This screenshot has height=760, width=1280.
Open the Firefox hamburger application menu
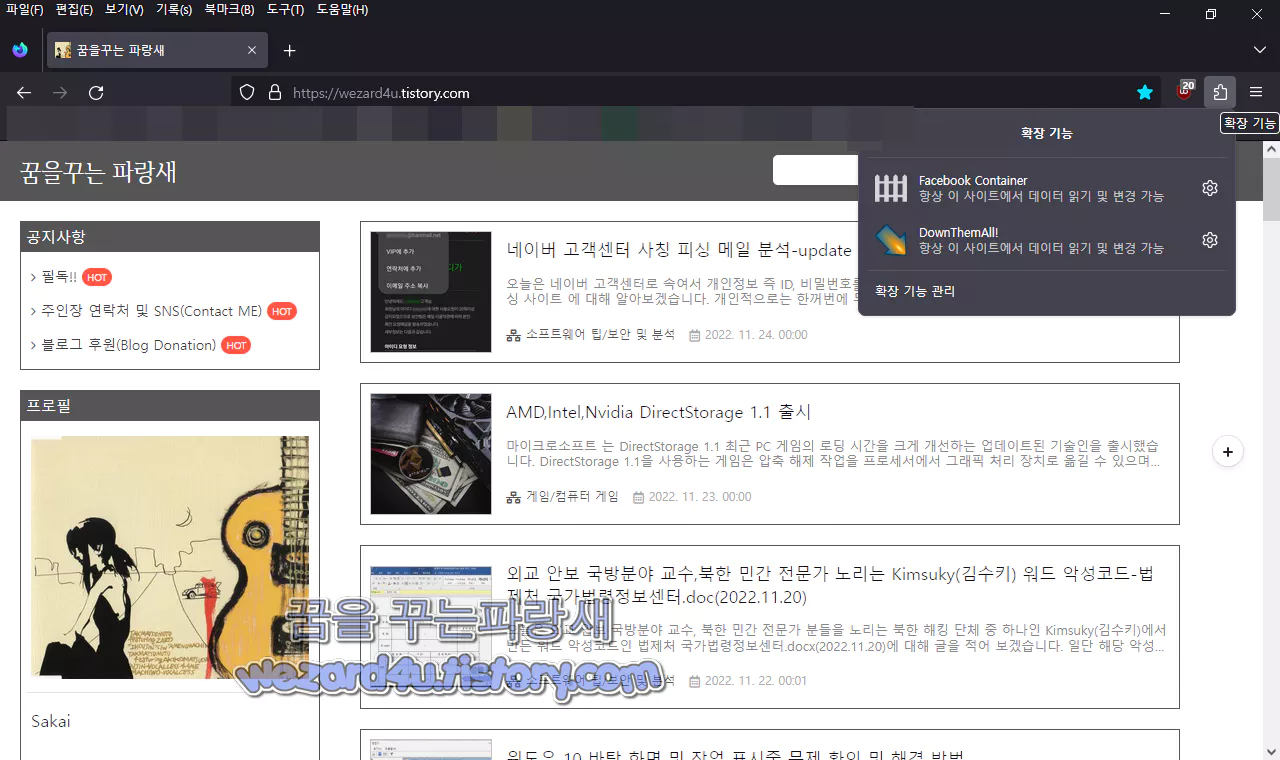[1256, 93]
